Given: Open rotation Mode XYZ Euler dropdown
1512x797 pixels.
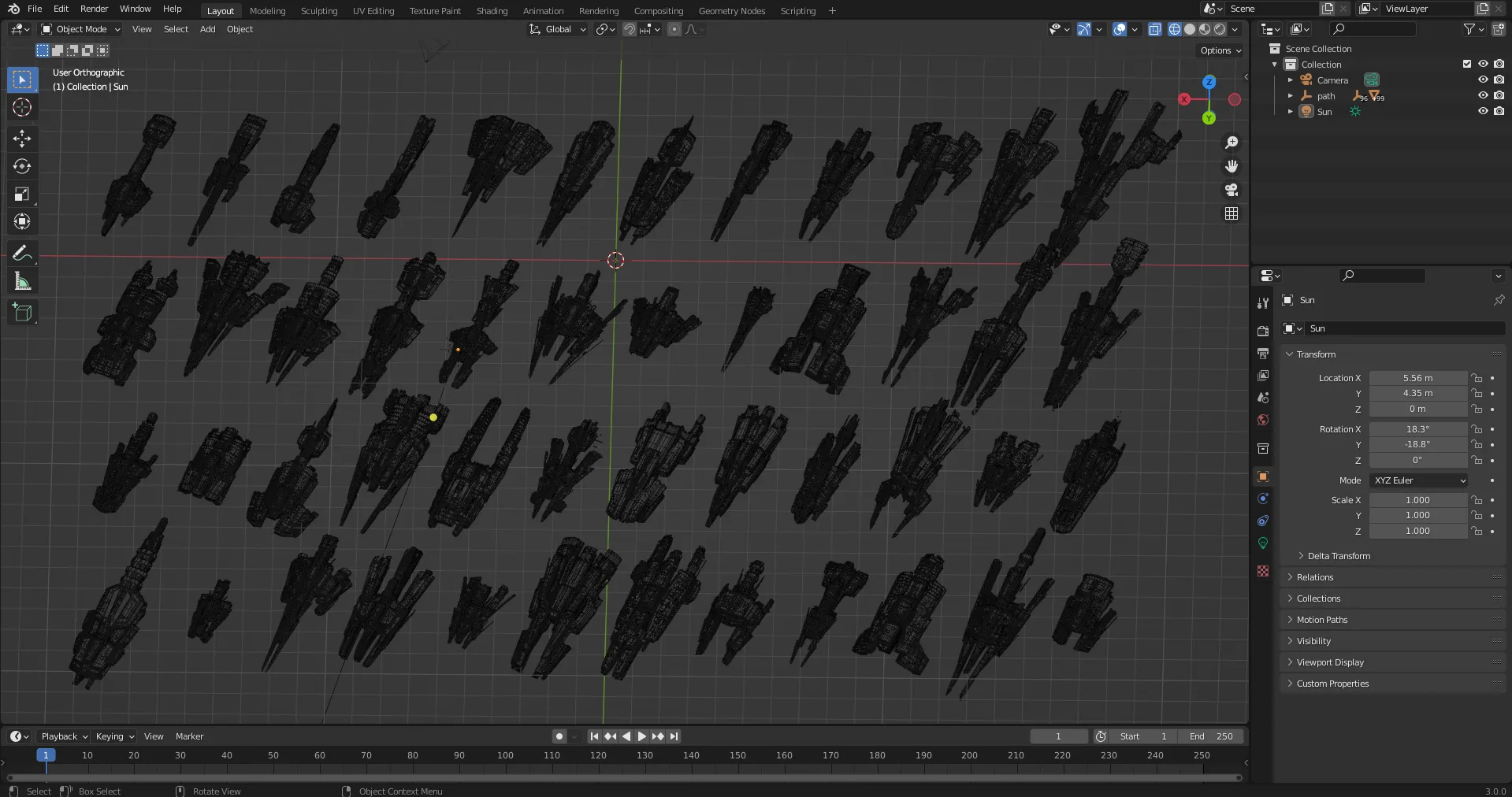Looking at the screenshot, I should (1419, 480).
